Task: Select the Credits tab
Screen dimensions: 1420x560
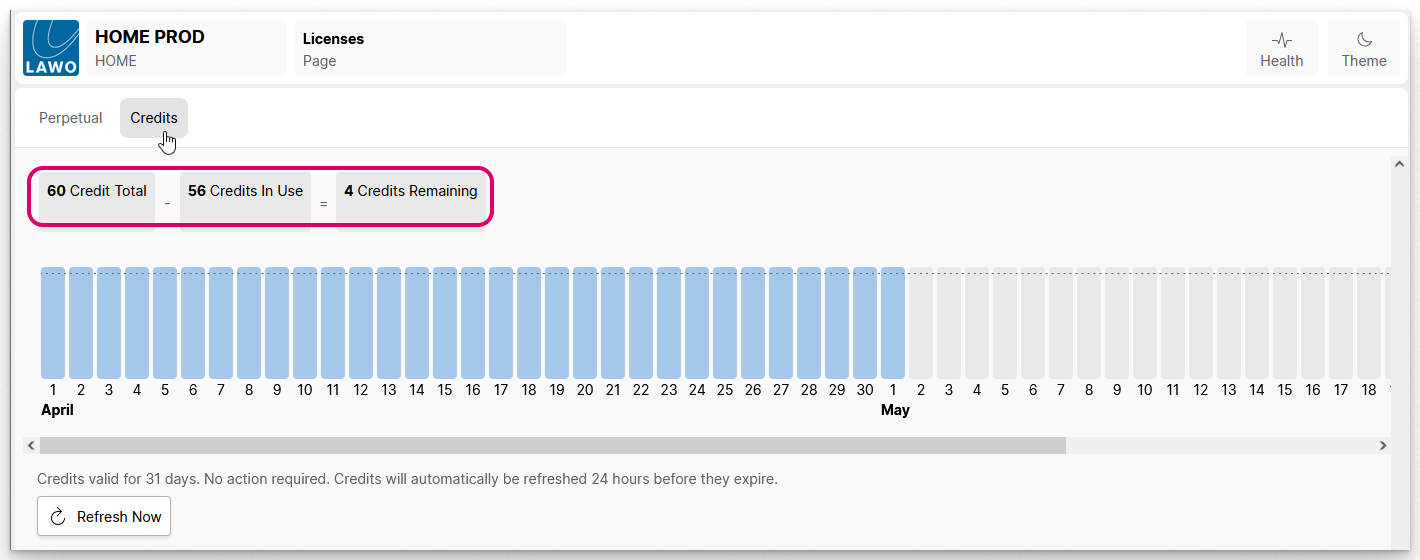Action: tap(154, 118)
